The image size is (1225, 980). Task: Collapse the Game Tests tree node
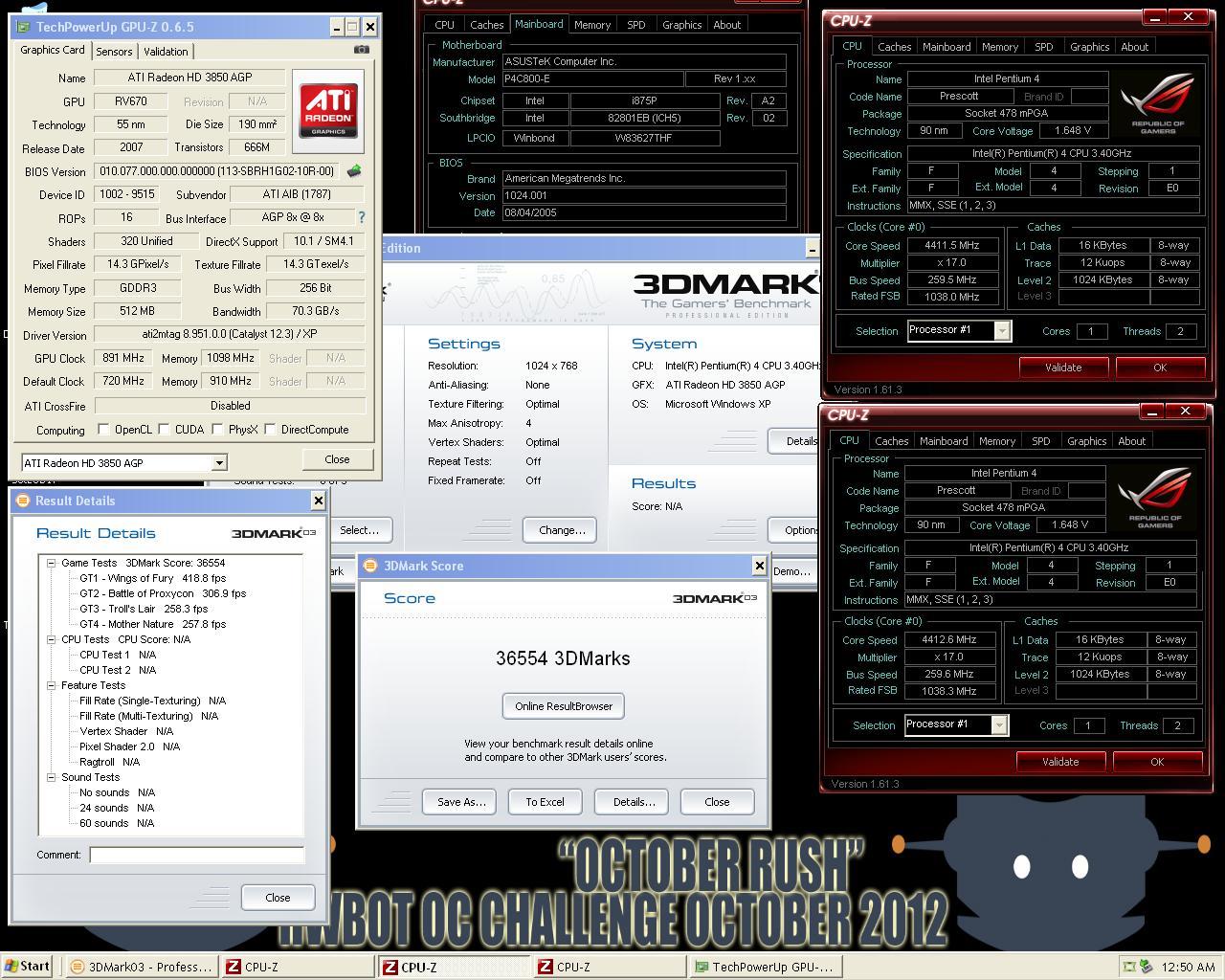52,563
